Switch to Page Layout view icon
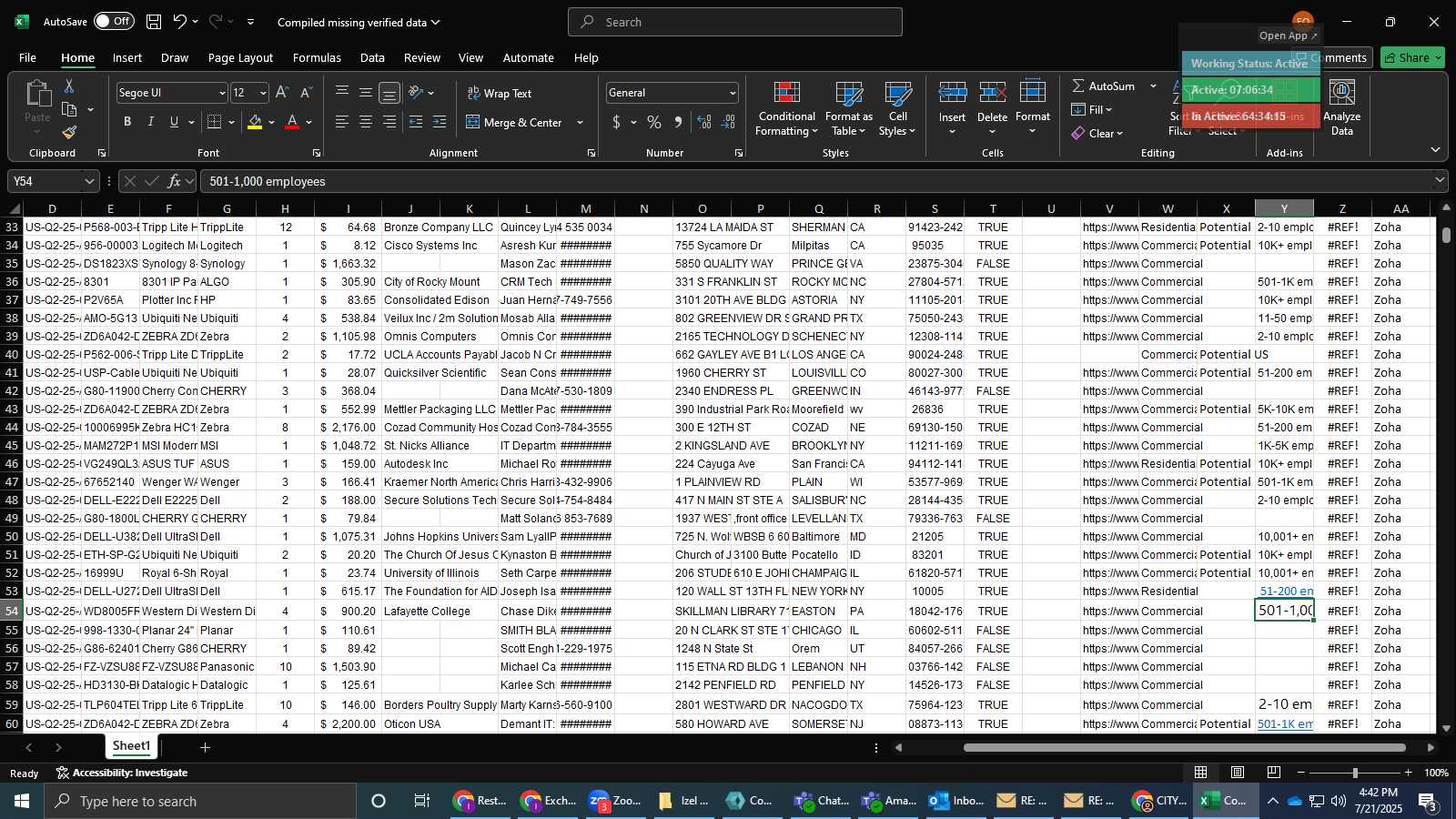This screenshot has width=1456, height=819. (1238, 773)
